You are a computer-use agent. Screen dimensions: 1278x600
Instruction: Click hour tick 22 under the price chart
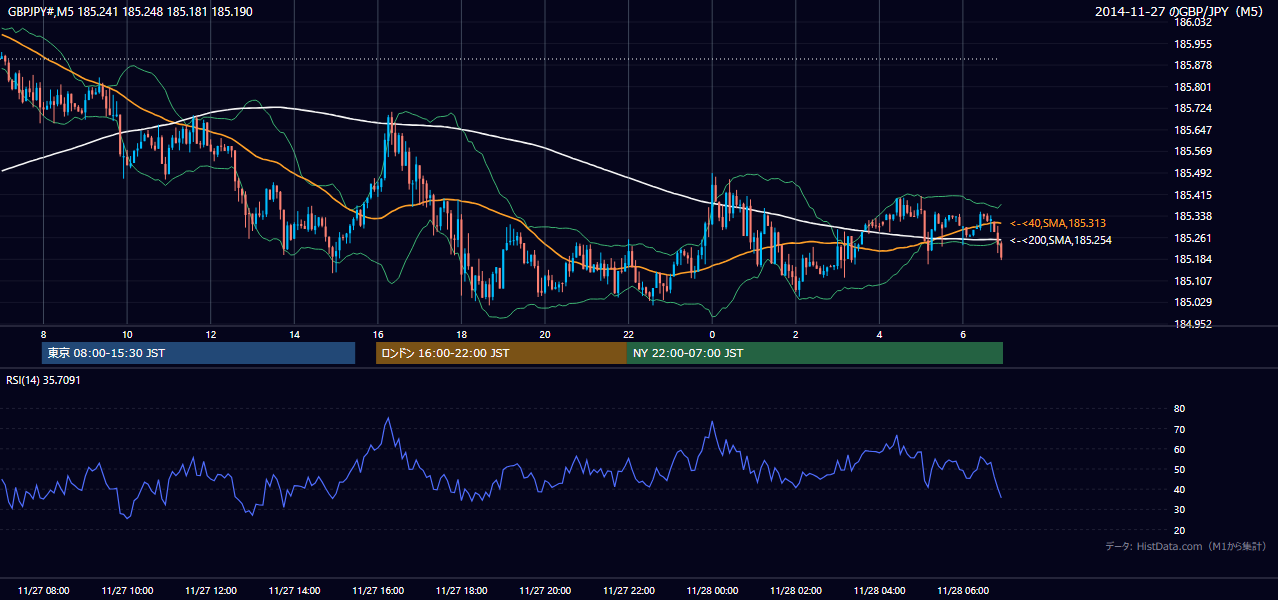(x=628, y=333)
